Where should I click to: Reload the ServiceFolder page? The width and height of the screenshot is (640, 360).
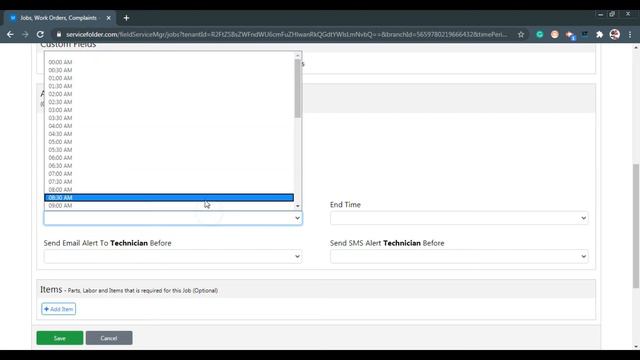pos(40,35)
